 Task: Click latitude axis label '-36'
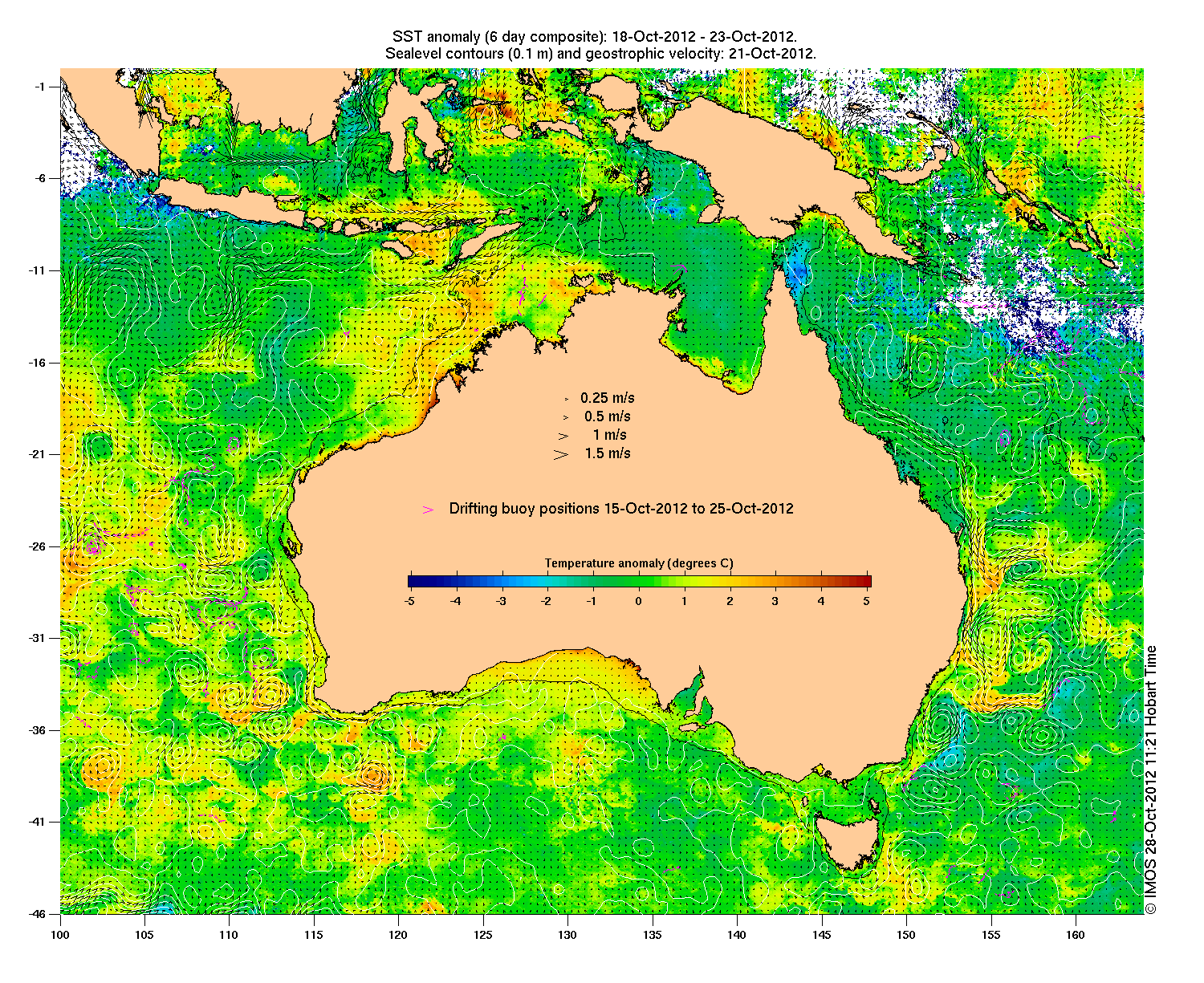[37, 730]
